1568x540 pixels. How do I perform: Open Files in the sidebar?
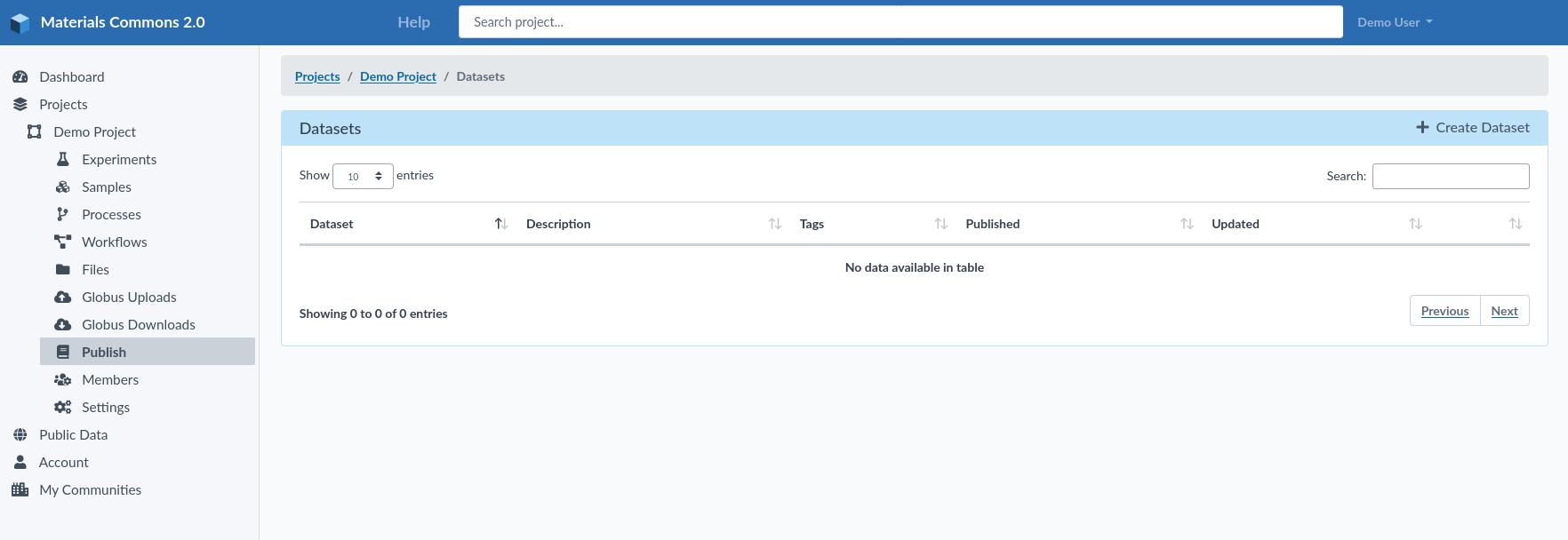pyautogui.click(x=96, y=270)
